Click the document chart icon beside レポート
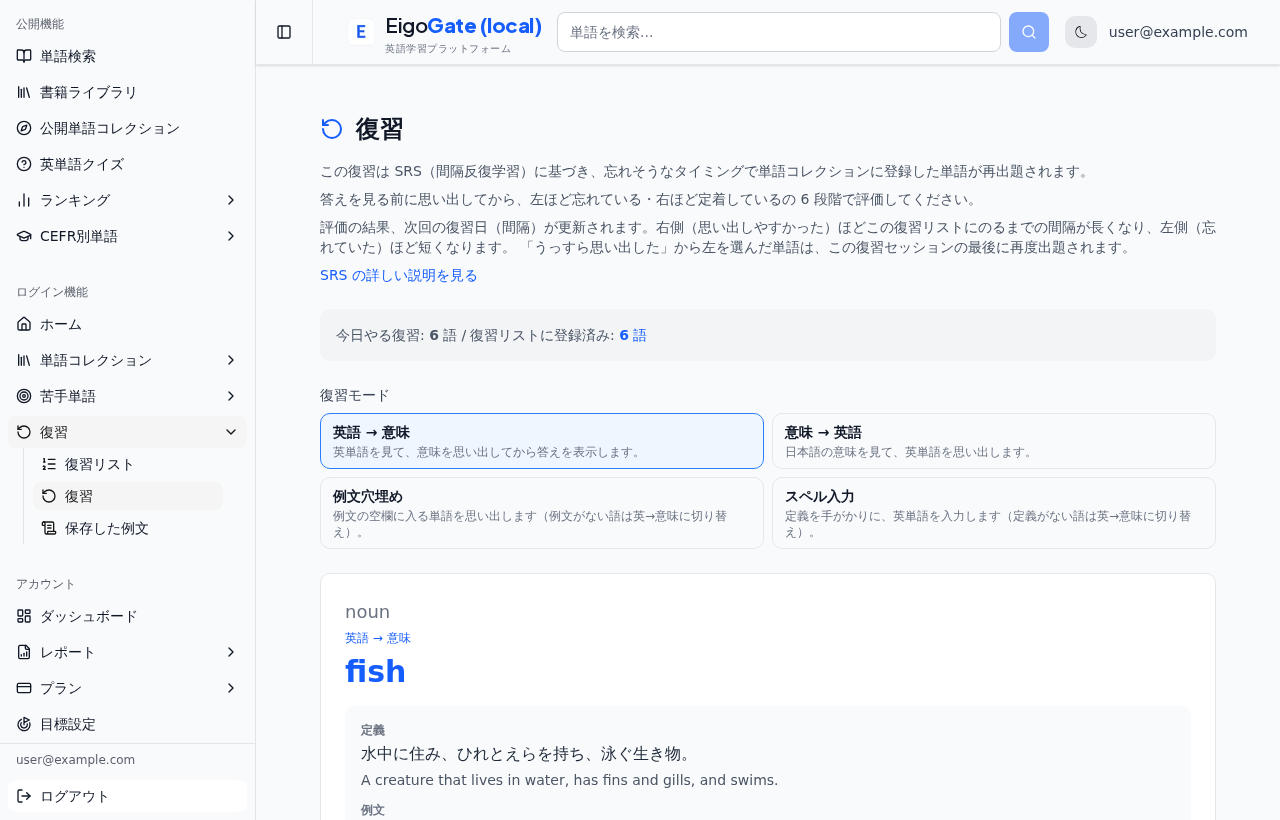This screenshot has height=820, width=1280. tap(24, 652)
